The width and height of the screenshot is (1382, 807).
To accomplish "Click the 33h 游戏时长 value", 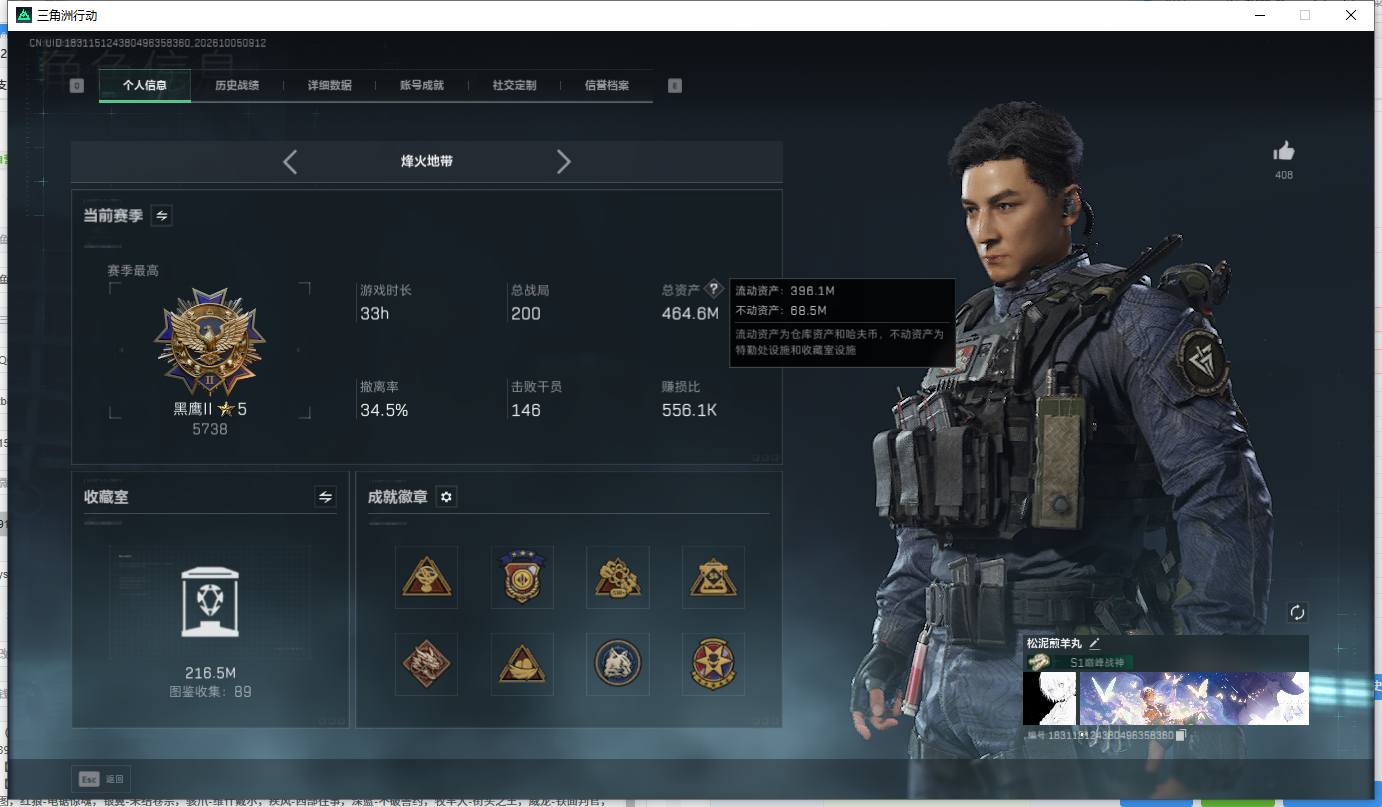I will [374, 314].
